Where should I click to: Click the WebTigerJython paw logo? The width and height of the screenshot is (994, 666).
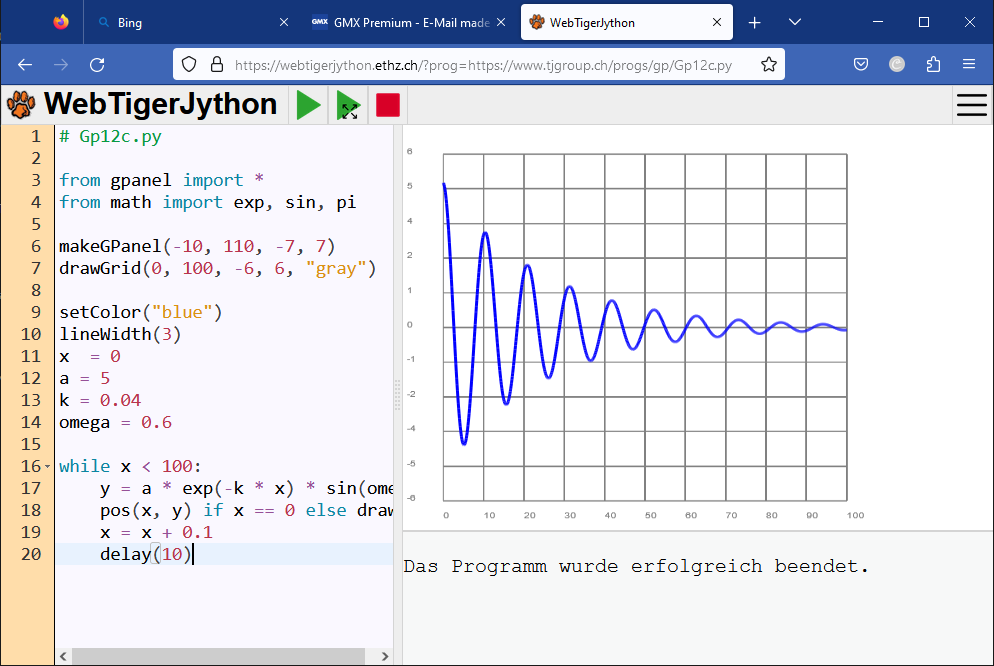(20, 105)
